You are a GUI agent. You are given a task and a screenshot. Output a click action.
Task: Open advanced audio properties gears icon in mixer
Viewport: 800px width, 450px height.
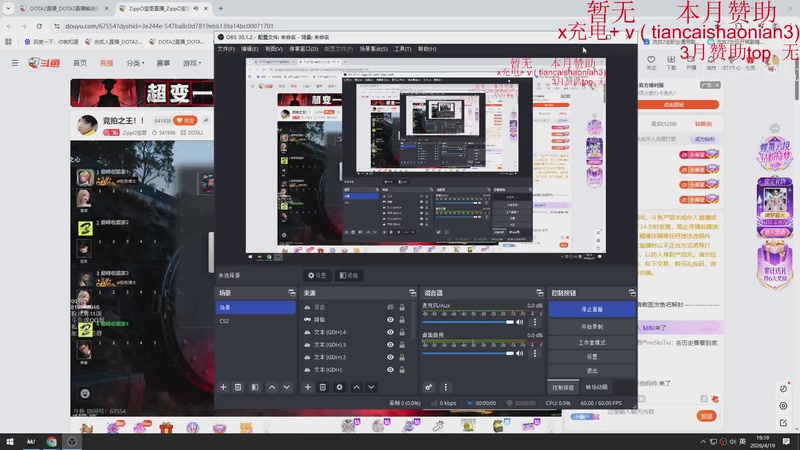(429, 387)
